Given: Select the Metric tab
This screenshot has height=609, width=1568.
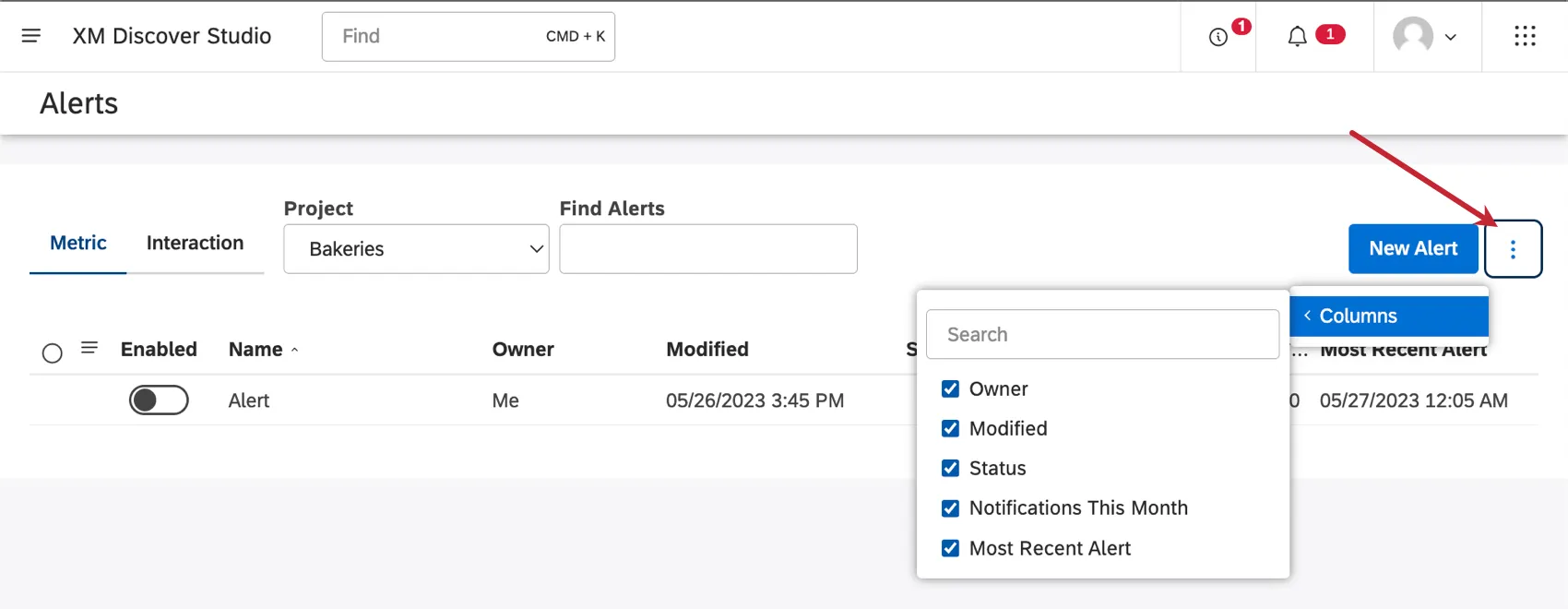Looking at the screenshot, I should pos(78,243).
